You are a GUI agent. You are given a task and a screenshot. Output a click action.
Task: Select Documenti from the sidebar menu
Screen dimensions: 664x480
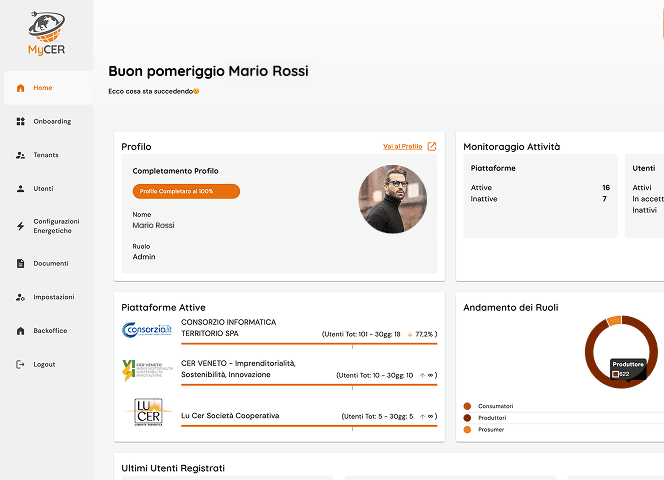pos(51,264)
